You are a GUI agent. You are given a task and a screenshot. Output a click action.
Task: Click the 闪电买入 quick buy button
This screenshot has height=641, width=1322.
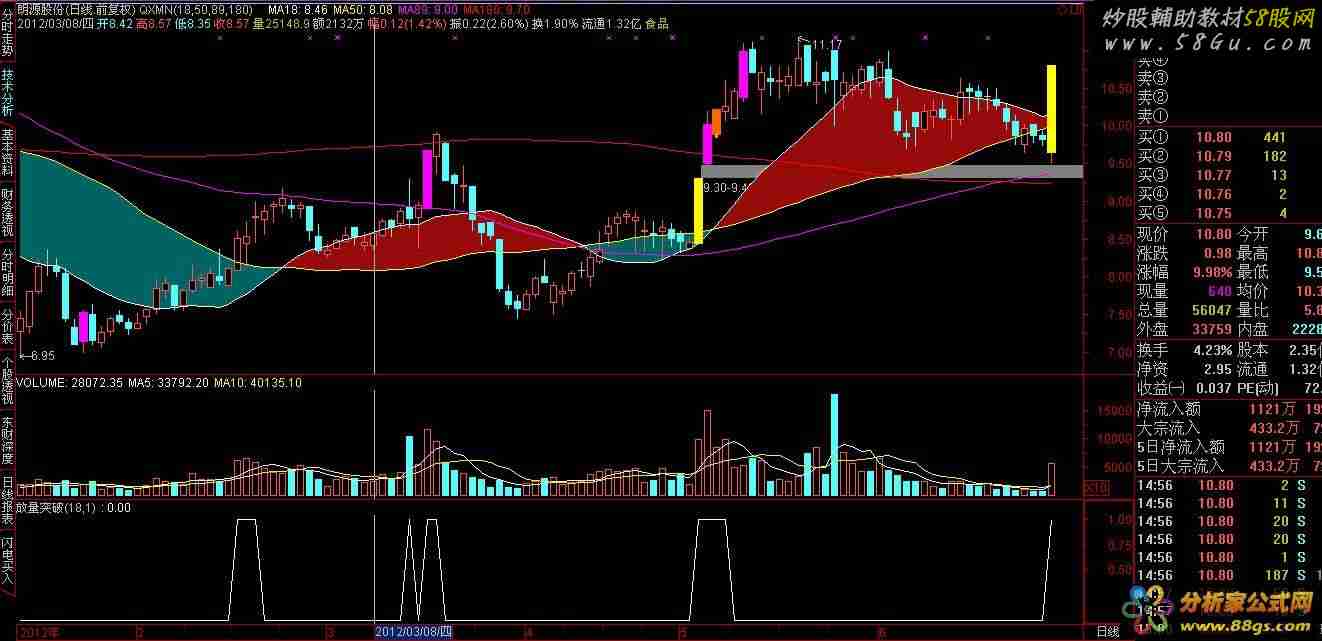pos(8,558)
